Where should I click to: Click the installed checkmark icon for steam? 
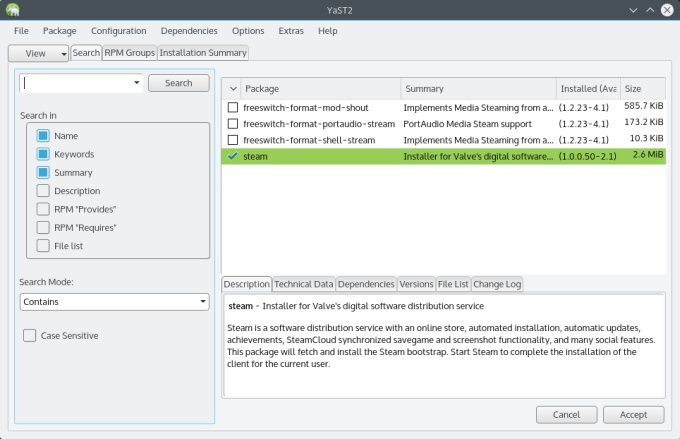[232, 156]
